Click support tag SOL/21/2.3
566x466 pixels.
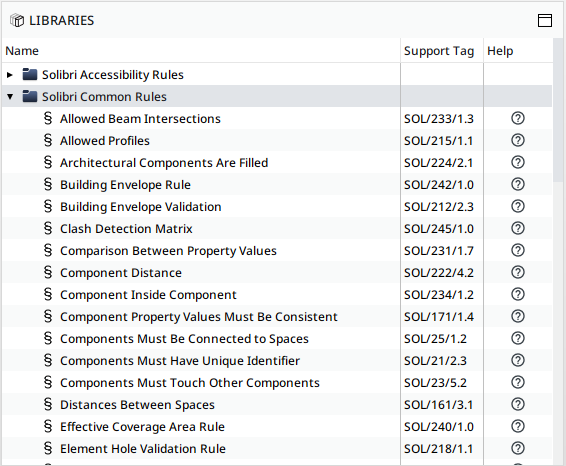[x=435, y=361]
